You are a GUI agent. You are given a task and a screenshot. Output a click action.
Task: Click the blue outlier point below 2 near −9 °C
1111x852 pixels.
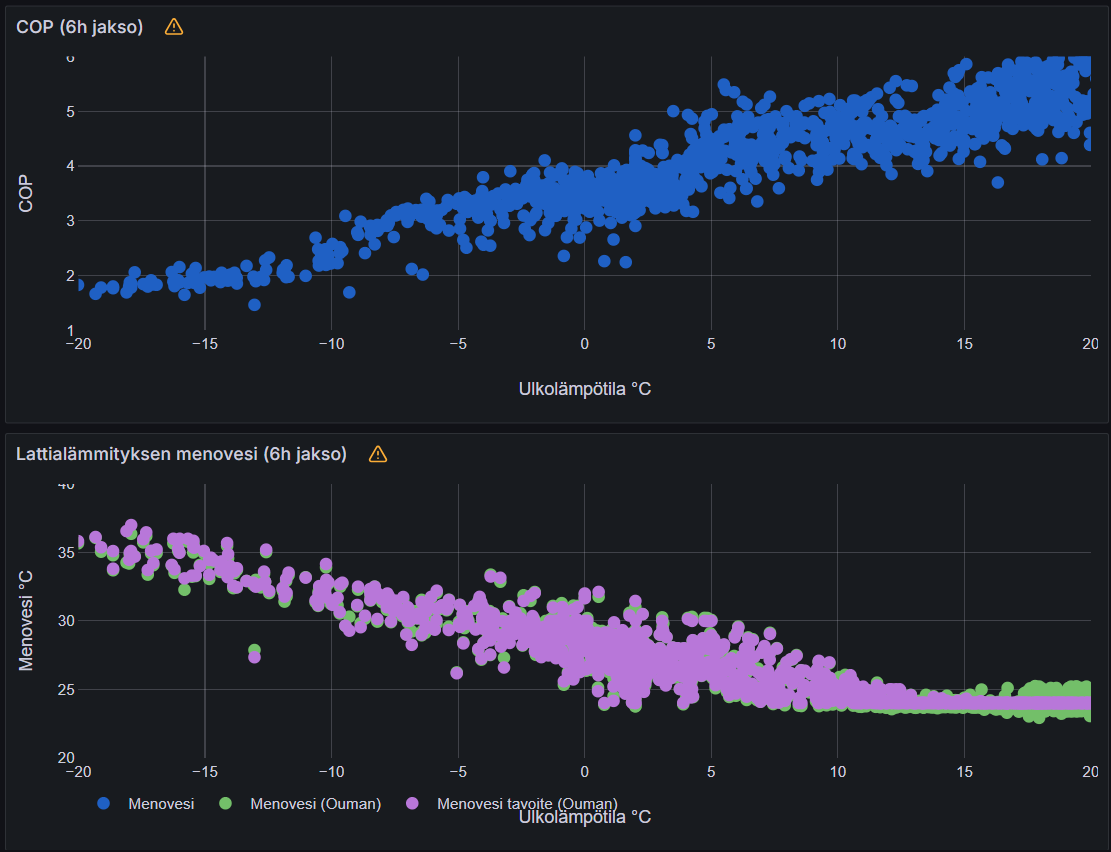tap(349, 292)
